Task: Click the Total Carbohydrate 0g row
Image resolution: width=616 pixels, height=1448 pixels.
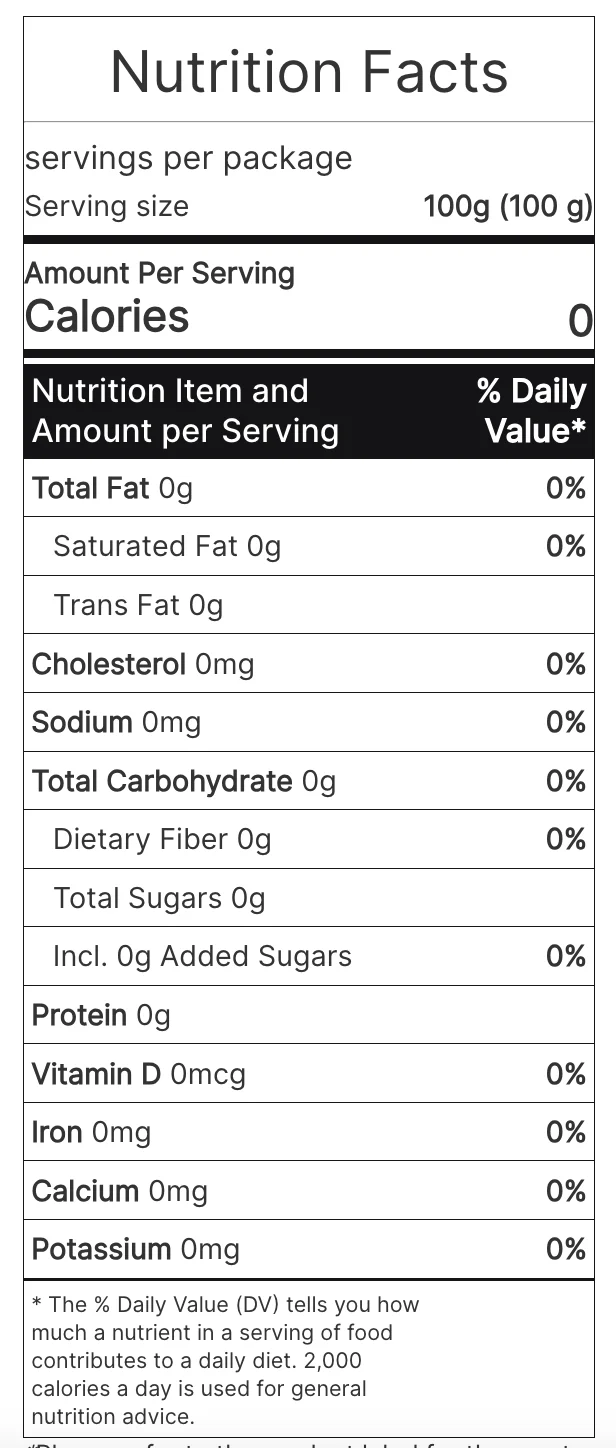Action: tap(309, 781)
